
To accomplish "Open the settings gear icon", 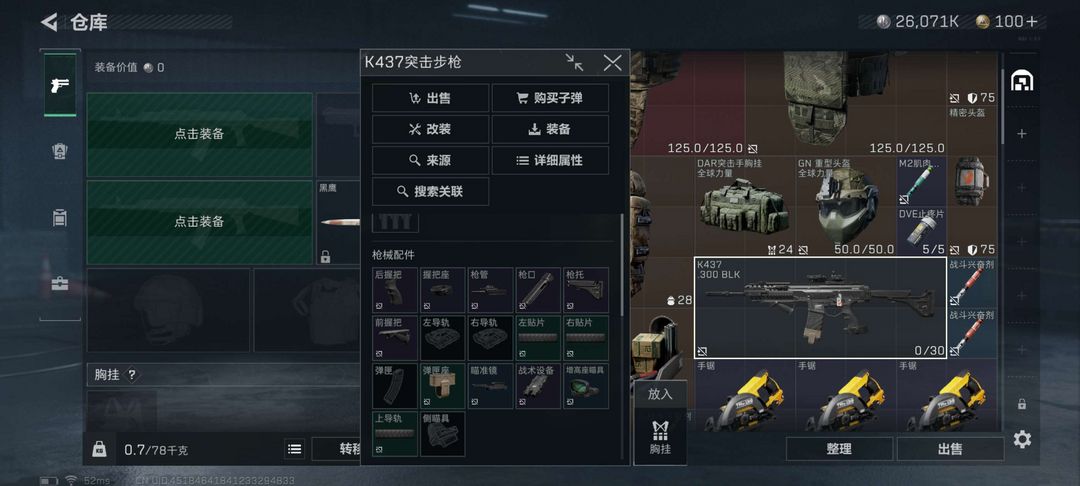I will click(x=1022, y=439).
